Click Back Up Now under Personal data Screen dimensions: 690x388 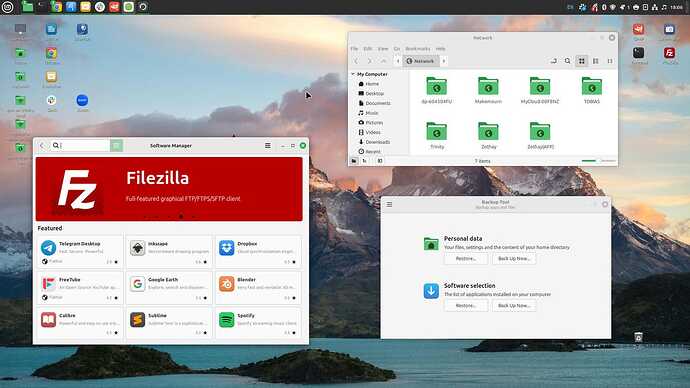pyautogui.click(x=514, y=259)
